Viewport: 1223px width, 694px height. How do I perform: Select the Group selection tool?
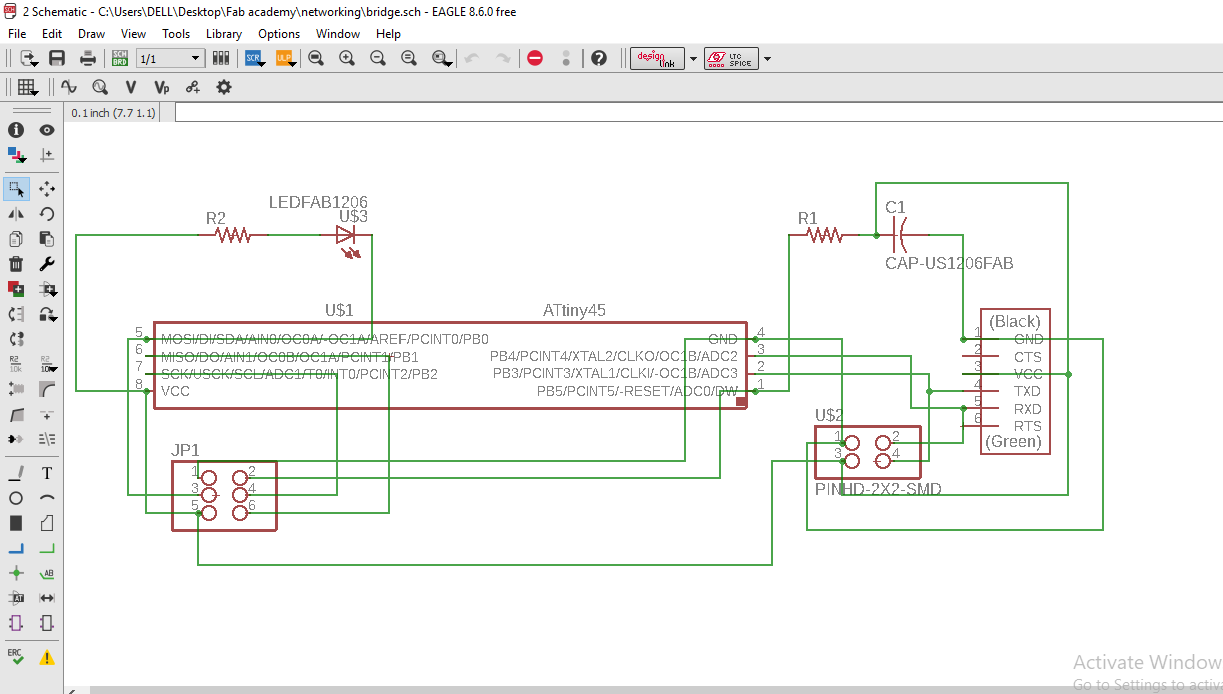tap(16, 188)
